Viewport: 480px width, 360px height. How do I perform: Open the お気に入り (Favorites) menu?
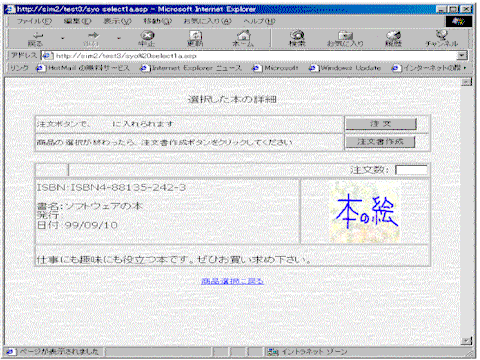pyautogui.click(x=207, y=21)
